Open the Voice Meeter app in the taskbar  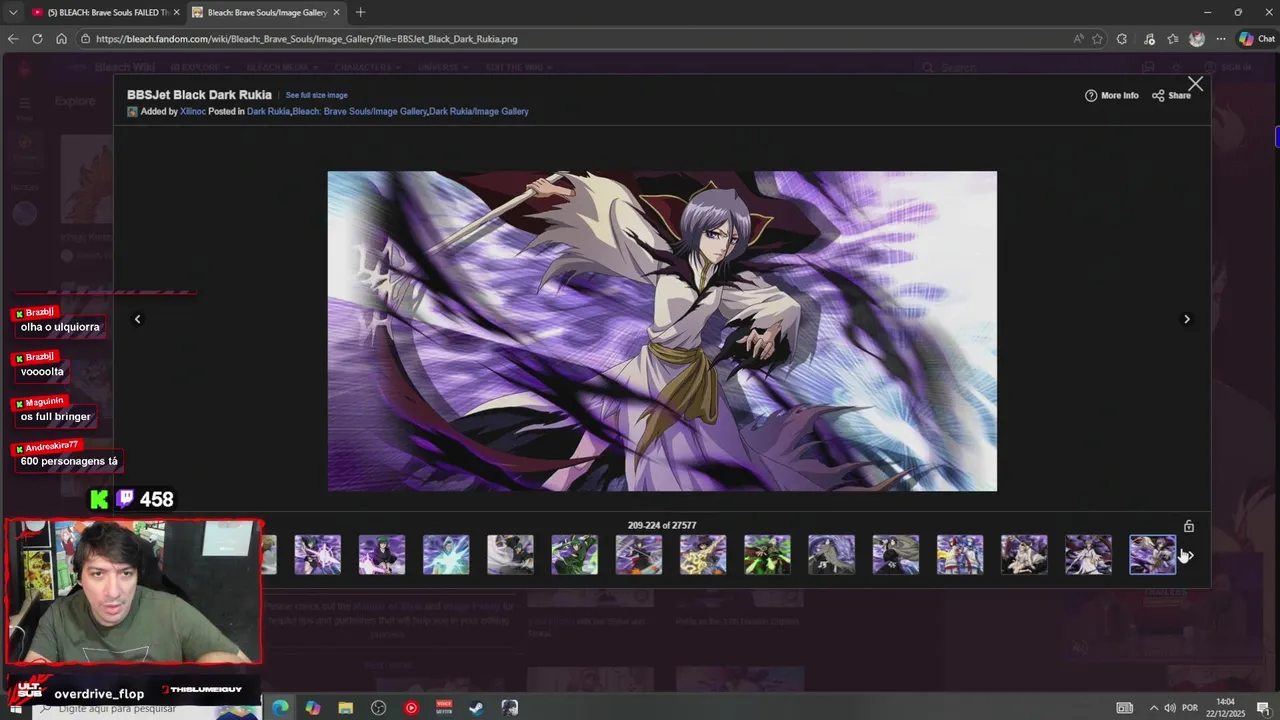coord(444,708)
